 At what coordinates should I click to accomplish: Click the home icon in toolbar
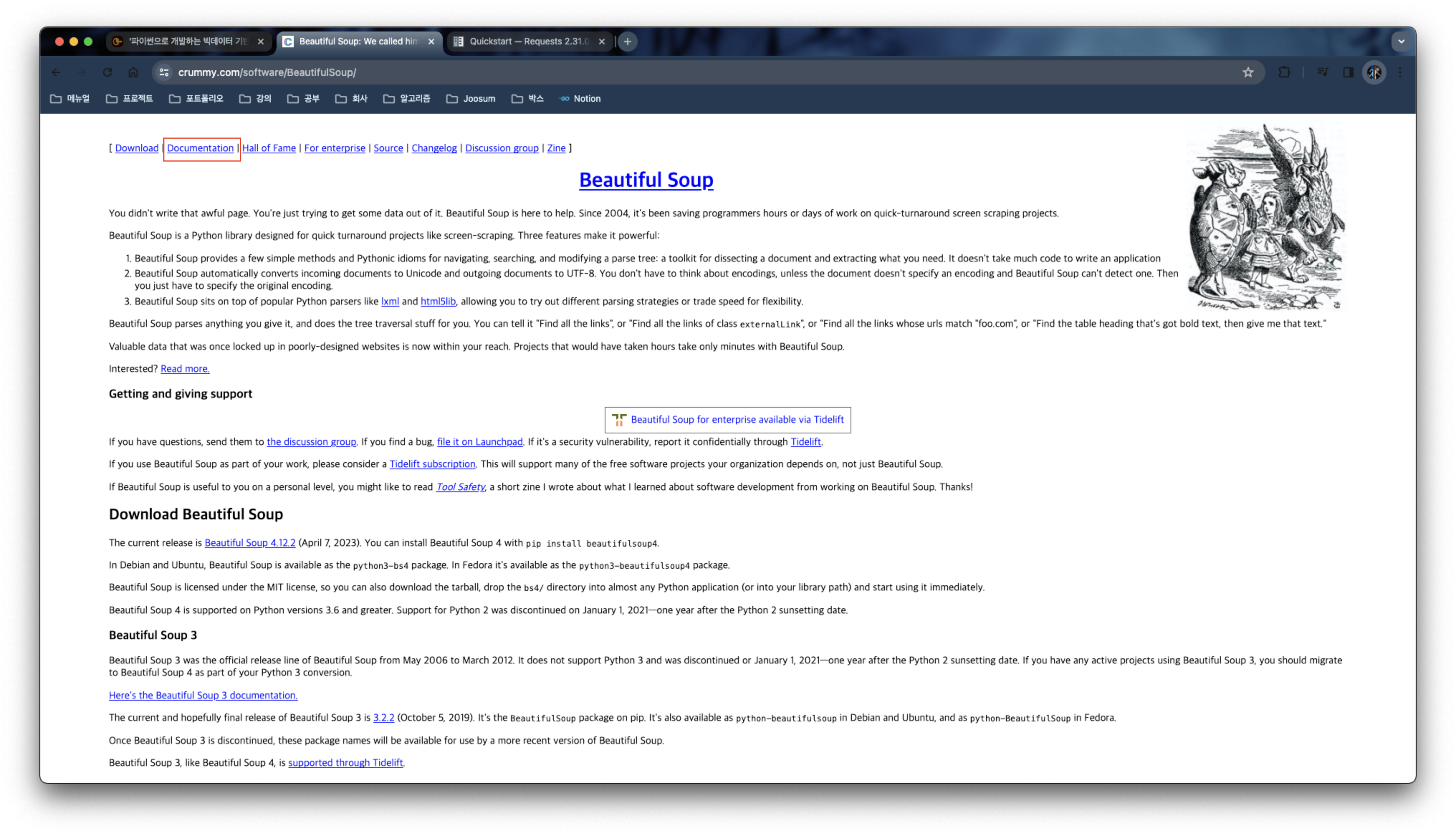coord(133,72)
